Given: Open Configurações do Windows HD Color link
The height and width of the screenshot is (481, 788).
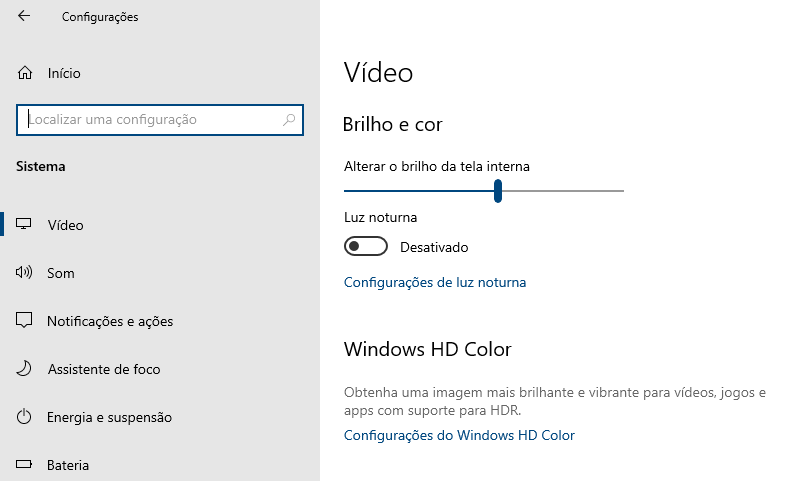Looking at the screenshot, I should (x=459, y=435).
